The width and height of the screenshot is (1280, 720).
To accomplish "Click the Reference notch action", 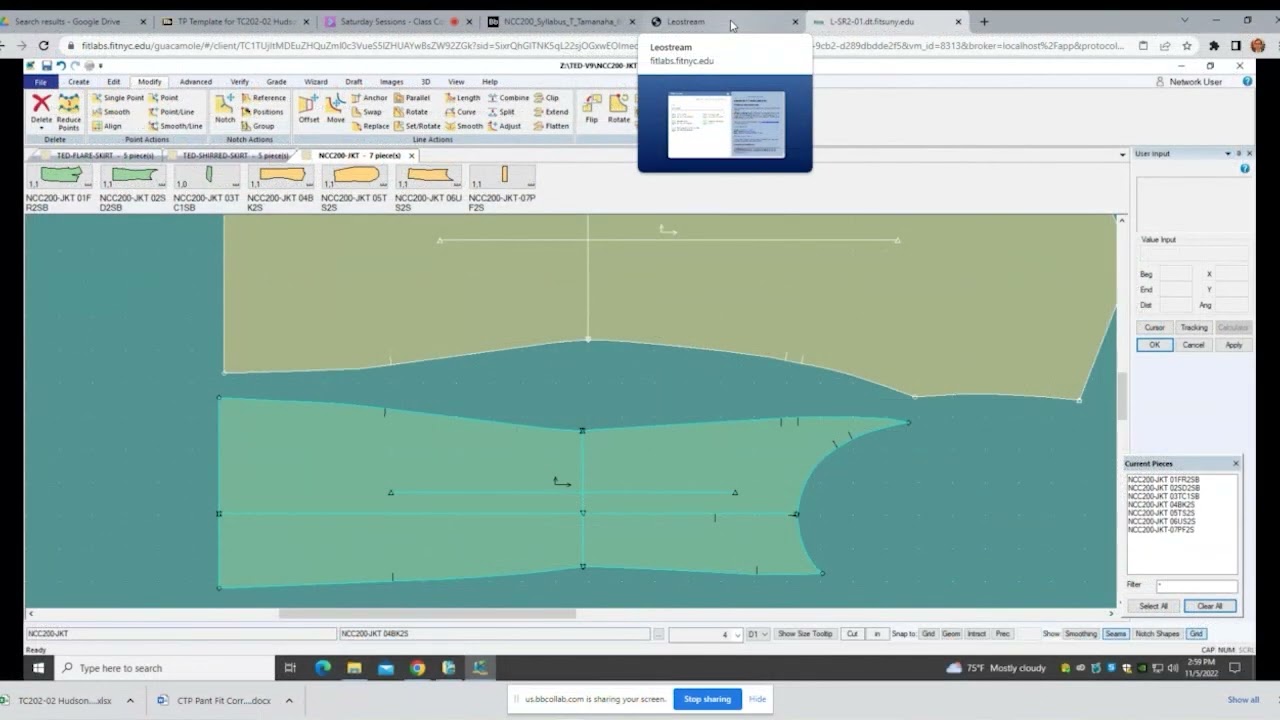I will (x=263, y=98).
